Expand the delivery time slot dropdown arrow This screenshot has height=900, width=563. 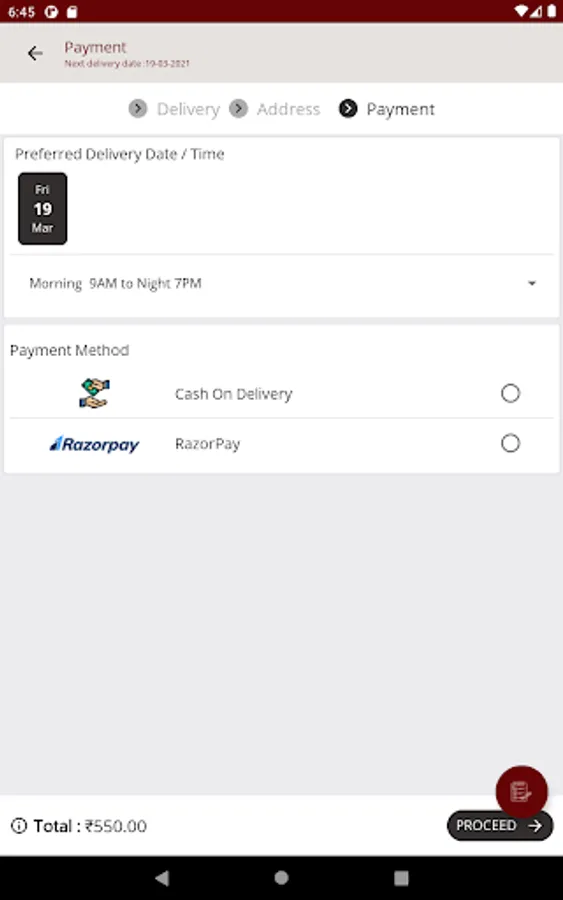tap(532, 284)
